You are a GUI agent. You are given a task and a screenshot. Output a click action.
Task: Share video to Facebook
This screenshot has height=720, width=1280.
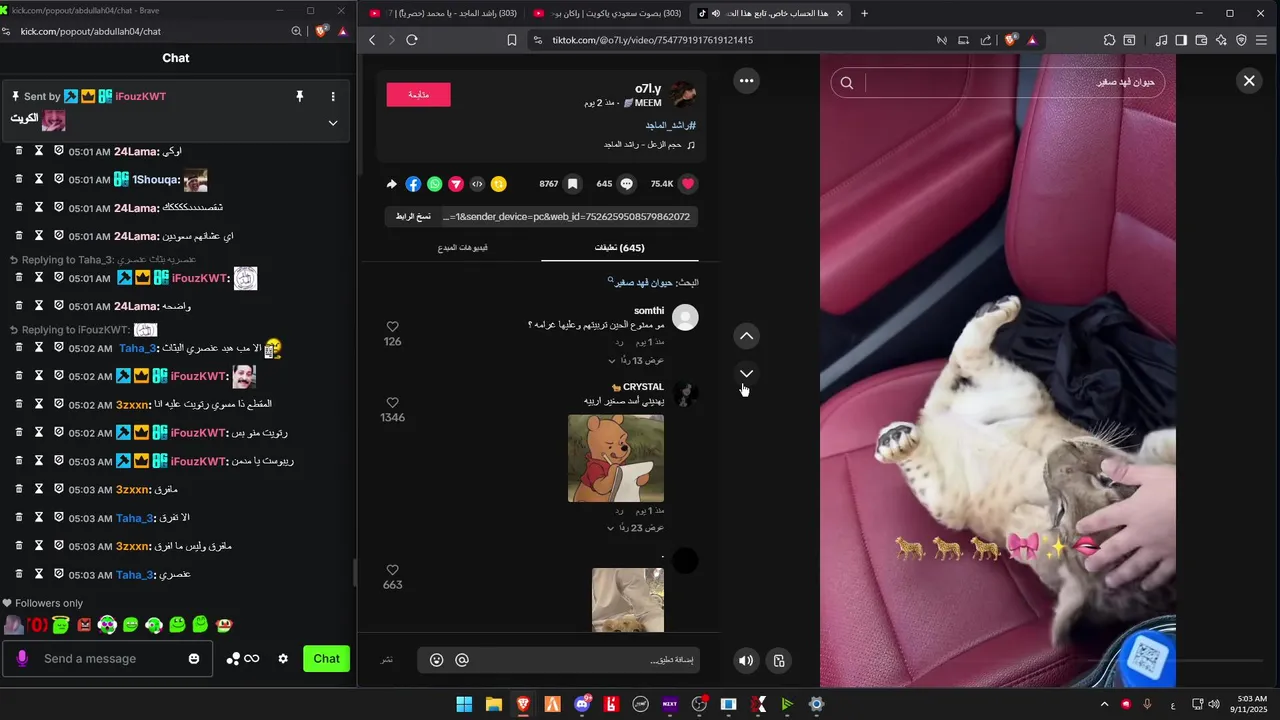(x=413, y=184)
